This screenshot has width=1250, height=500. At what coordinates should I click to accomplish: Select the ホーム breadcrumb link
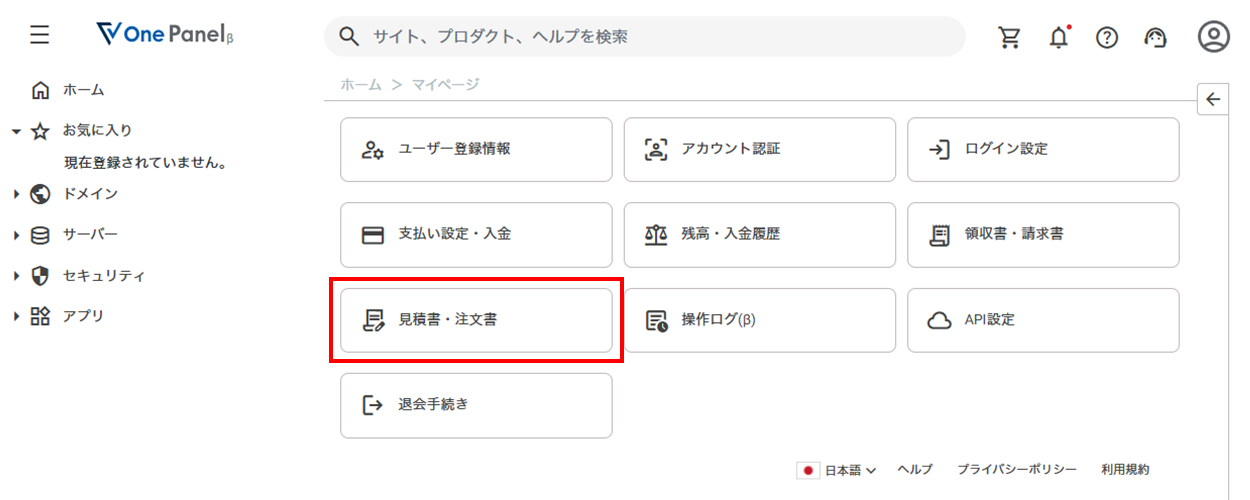pos(361,85)
